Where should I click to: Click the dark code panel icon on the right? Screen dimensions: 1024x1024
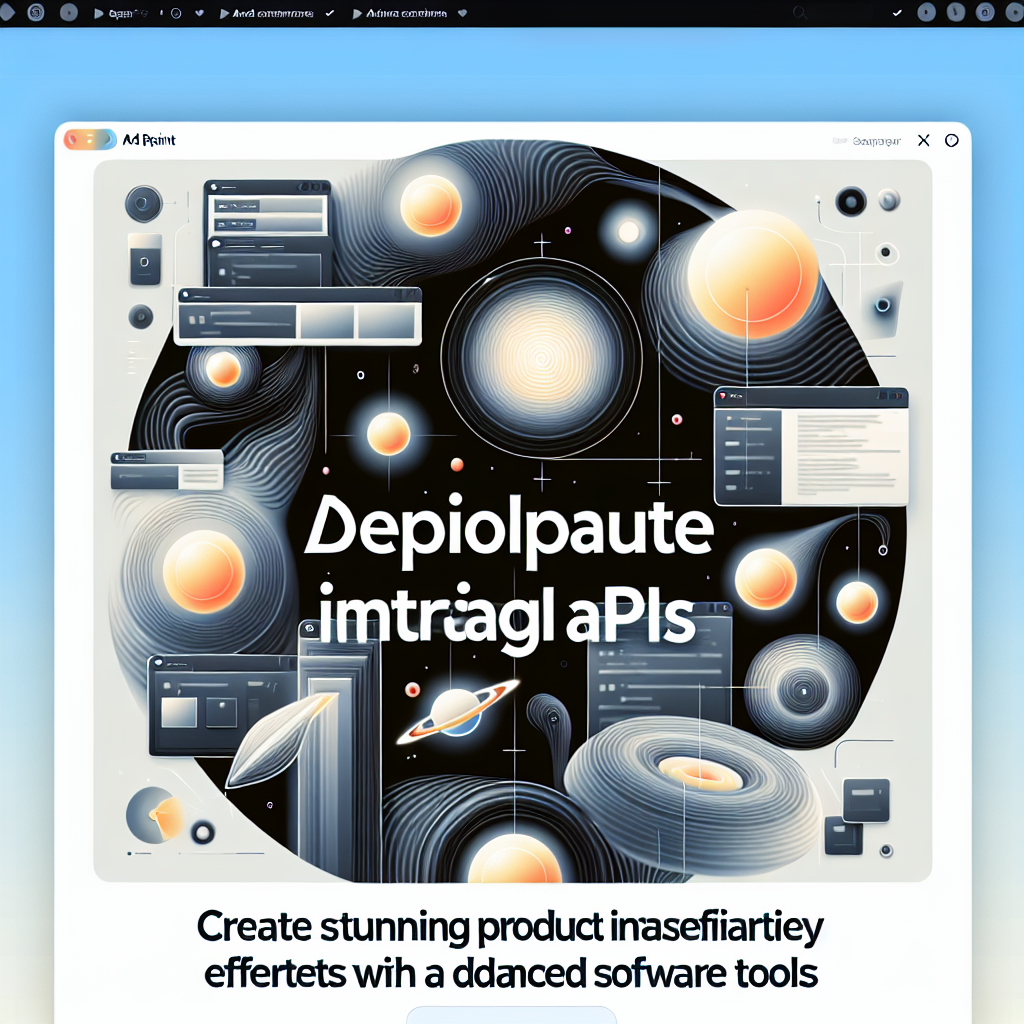812,448
